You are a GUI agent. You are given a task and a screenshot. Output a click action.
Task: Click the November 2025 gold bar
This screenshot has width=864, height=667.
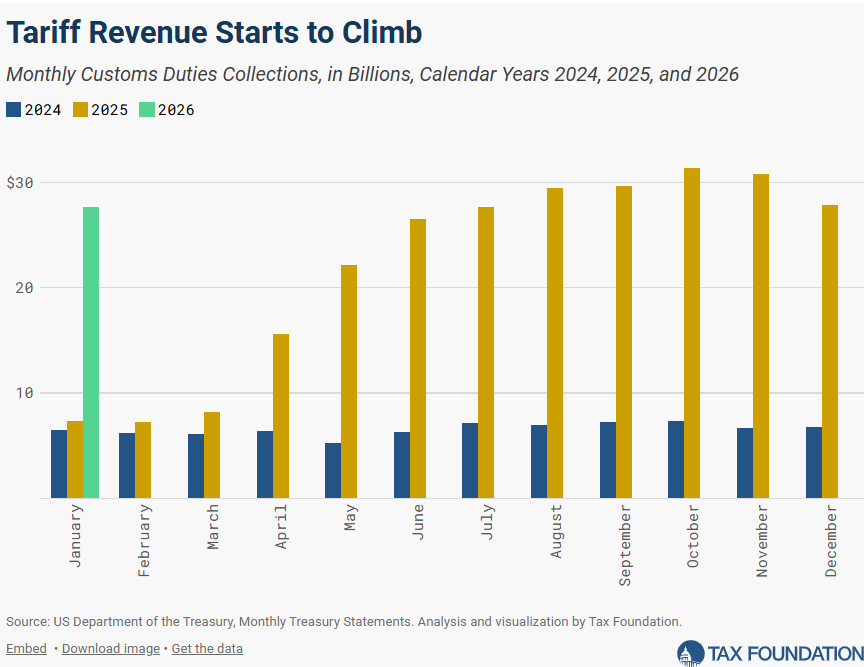coord(761,336)
